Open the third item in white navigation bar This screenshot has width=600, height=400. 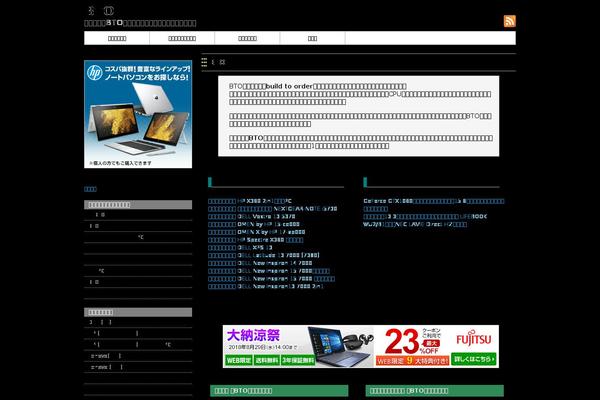[x=247, y=38]
